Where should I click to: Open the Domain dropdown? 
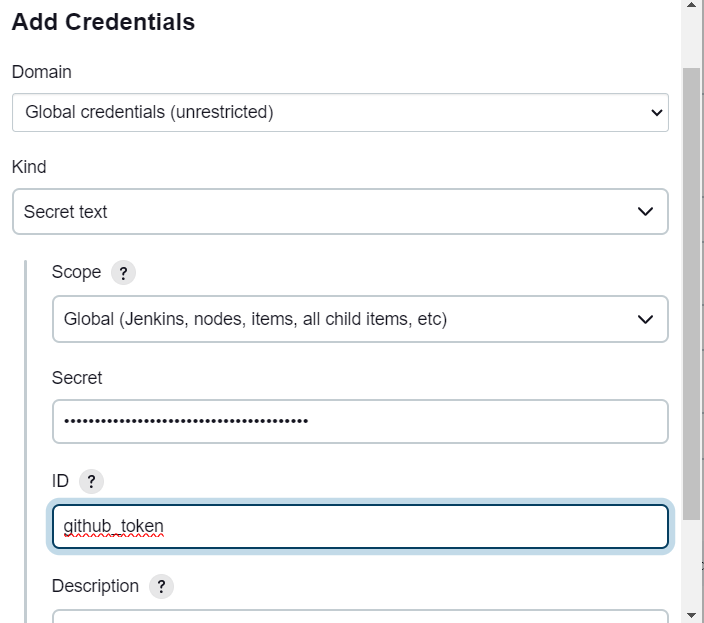pyautogui.click(x=340, y=112)
